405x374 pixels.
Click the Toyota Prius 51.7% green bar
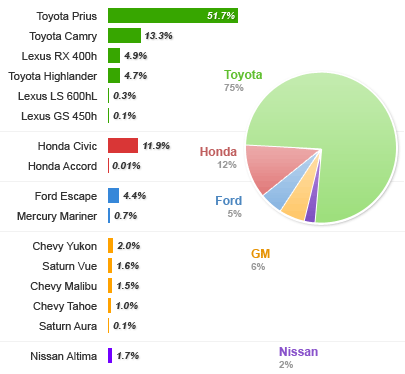coord(173,16)
